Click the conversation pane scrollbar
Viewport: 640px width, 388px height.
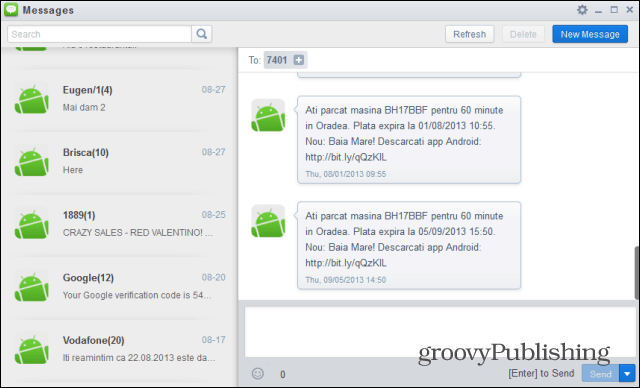coord(636,273)
